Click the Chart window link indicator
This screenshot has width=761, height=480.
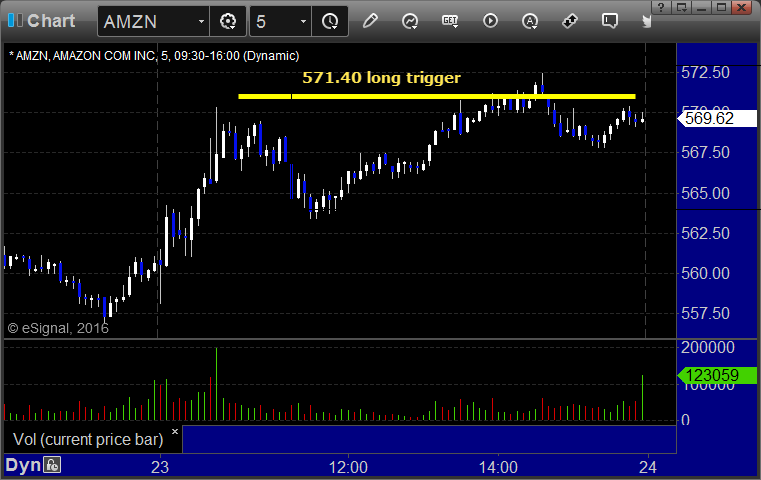pos(15,20)
